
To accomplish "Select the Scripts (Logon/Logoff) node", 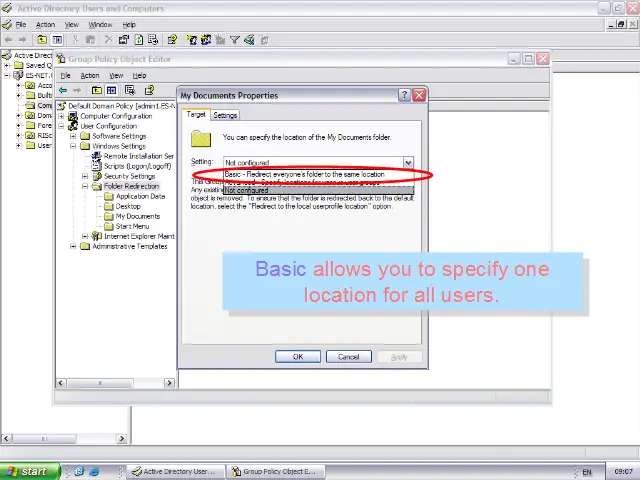I will (138, 166).
